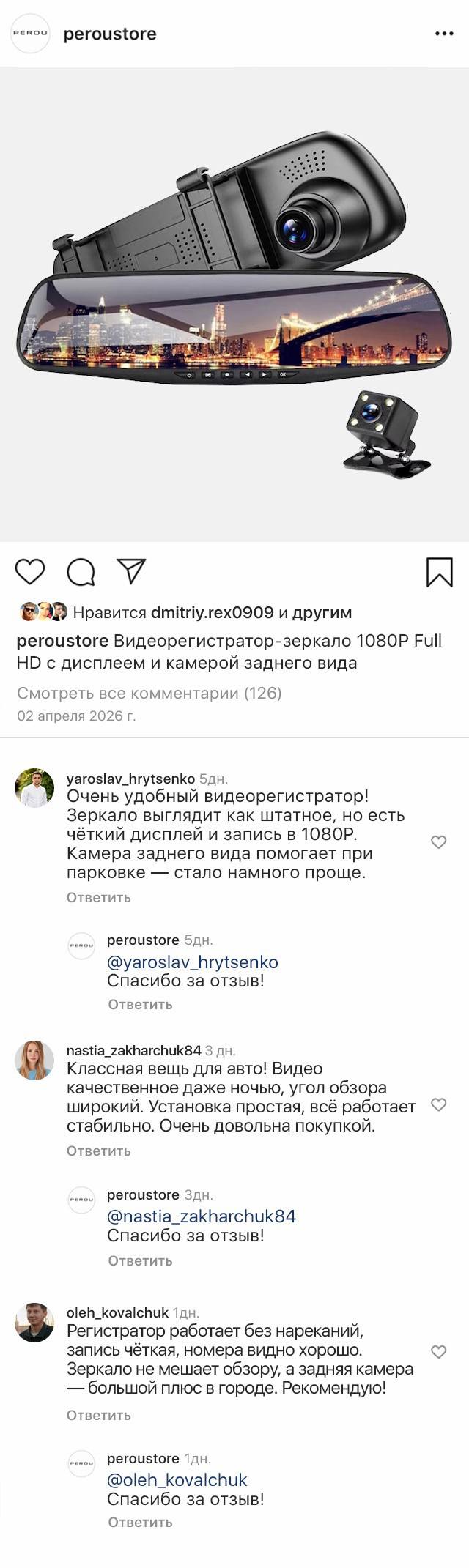Open peroustore profile logo in header
The height and width of the screenshot is (1568, 469).
[30, 34]
